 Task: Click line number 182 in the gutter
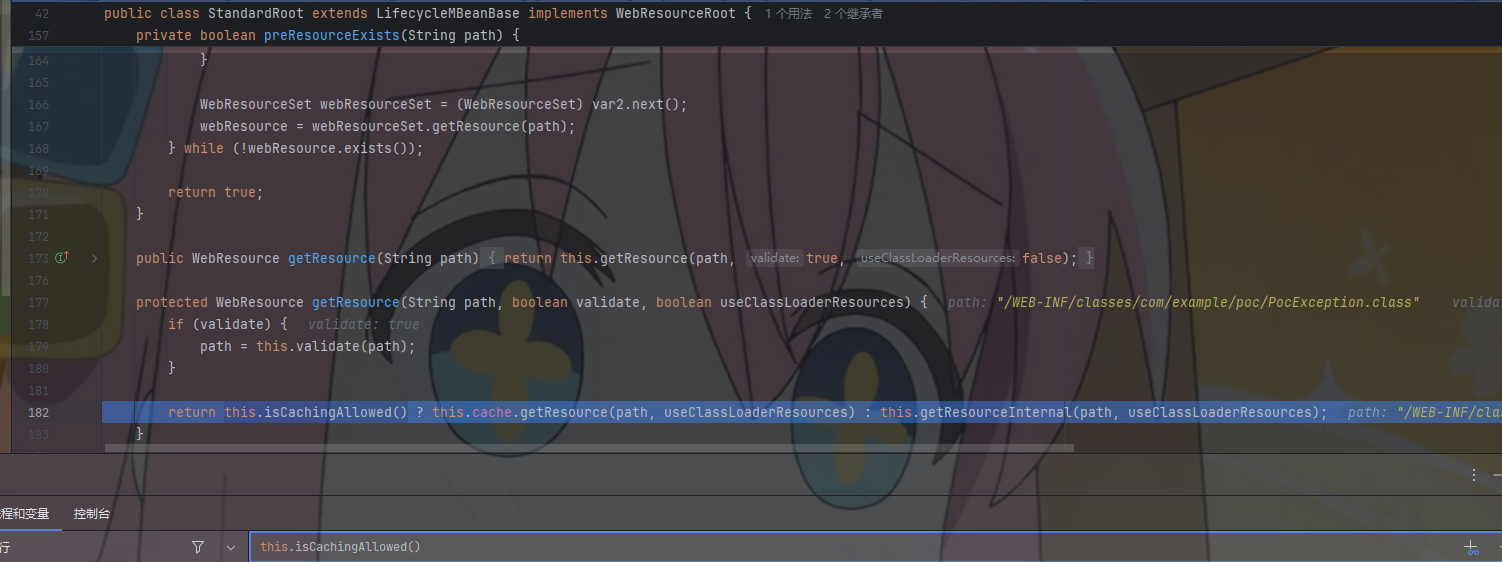pos(38,412)
